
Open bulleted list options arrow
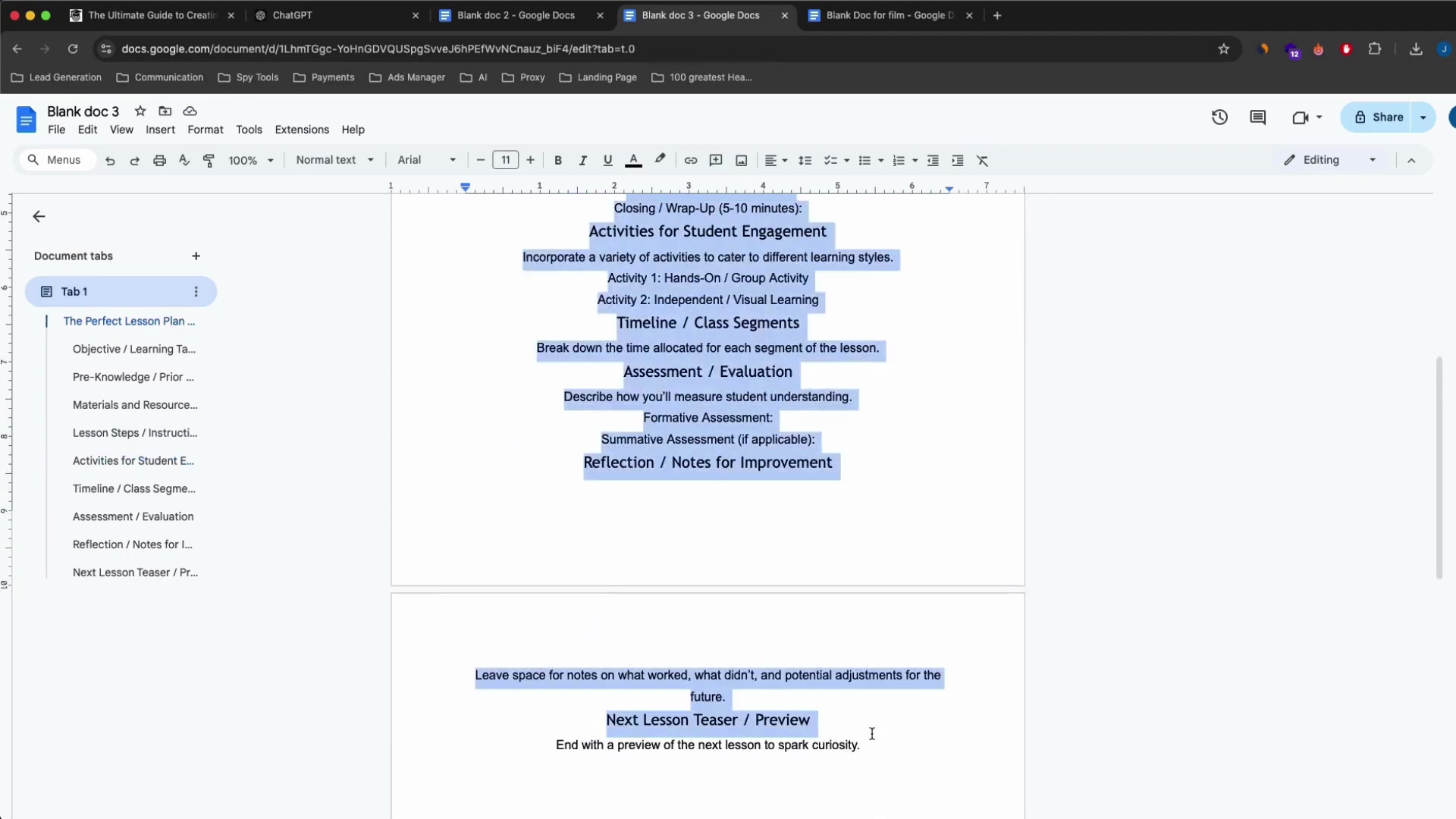point(880,161)
